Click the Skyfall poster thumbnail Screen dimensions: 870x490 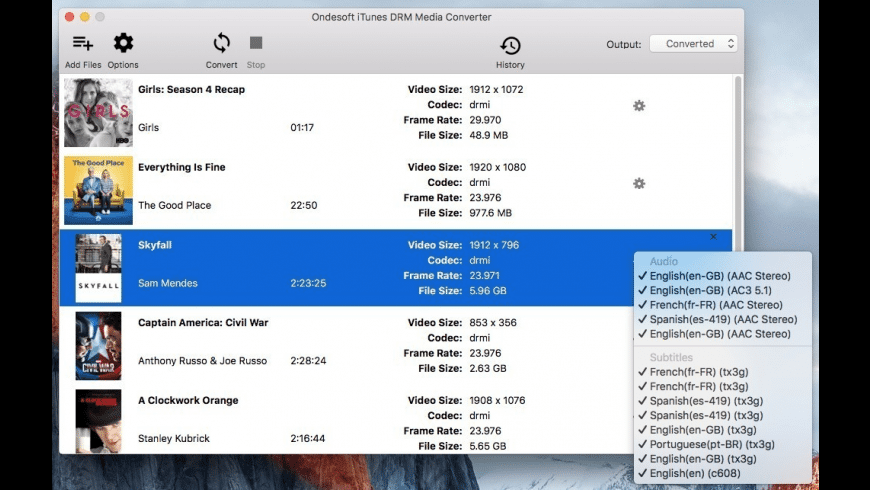pos(98,268)
